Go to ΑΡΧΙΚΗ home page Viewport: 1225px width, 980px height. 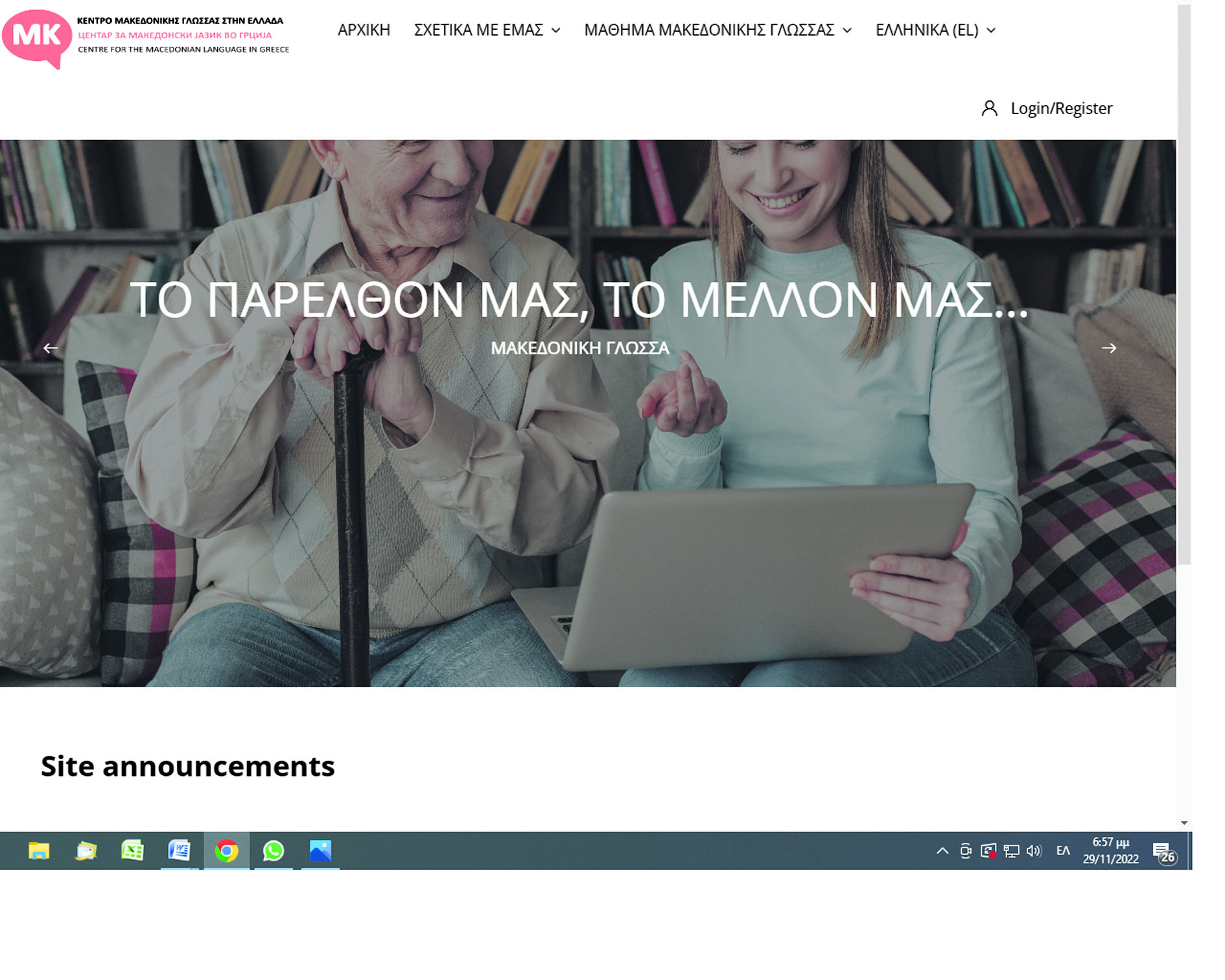(364, 30)
